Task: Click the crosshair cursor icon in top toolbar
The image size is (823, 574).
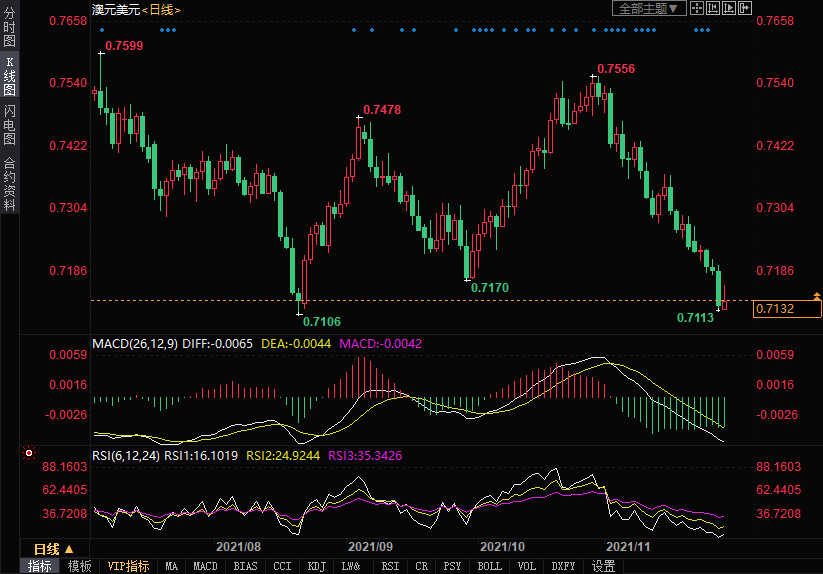Action: (x=698, y=8)
